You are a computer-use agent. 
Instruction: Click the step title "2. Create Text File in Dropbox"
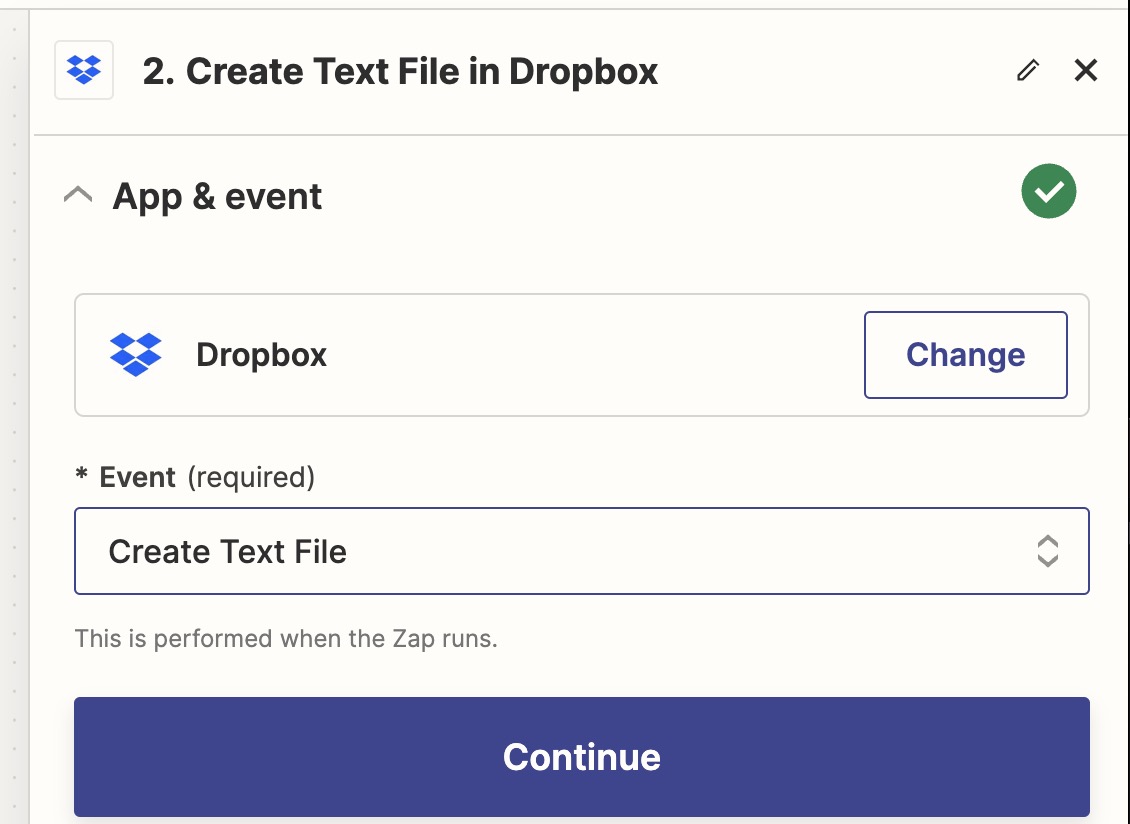[x=400, y=71]
